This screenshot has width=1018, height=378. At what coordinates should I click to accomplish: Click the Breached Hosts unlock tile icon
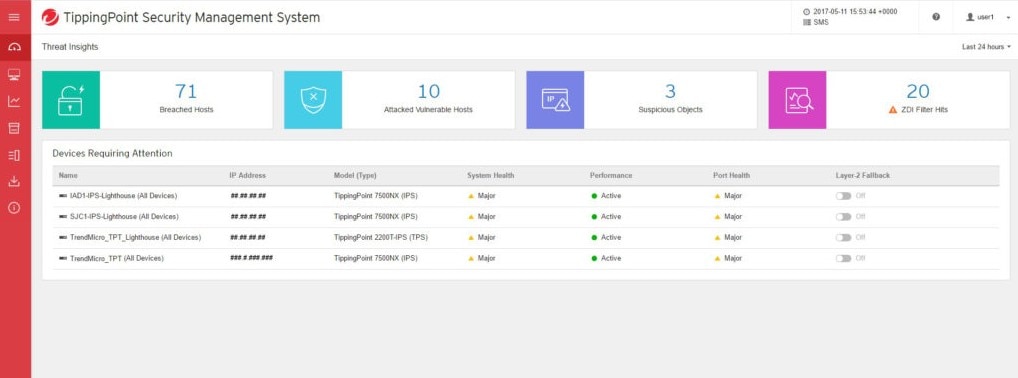point(71,100)
